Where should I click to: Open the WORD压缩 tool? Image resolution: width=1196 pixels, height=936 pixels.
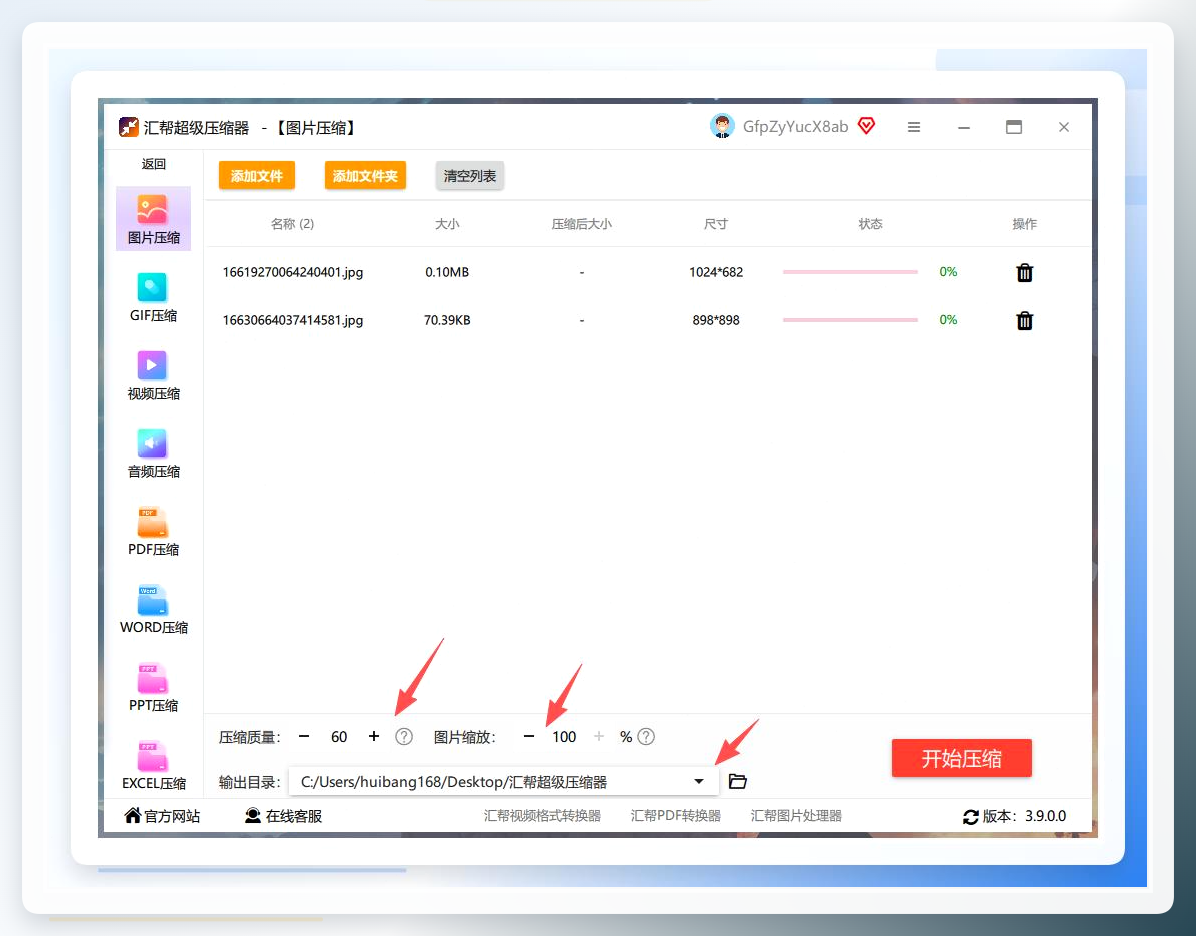[153, 610]
